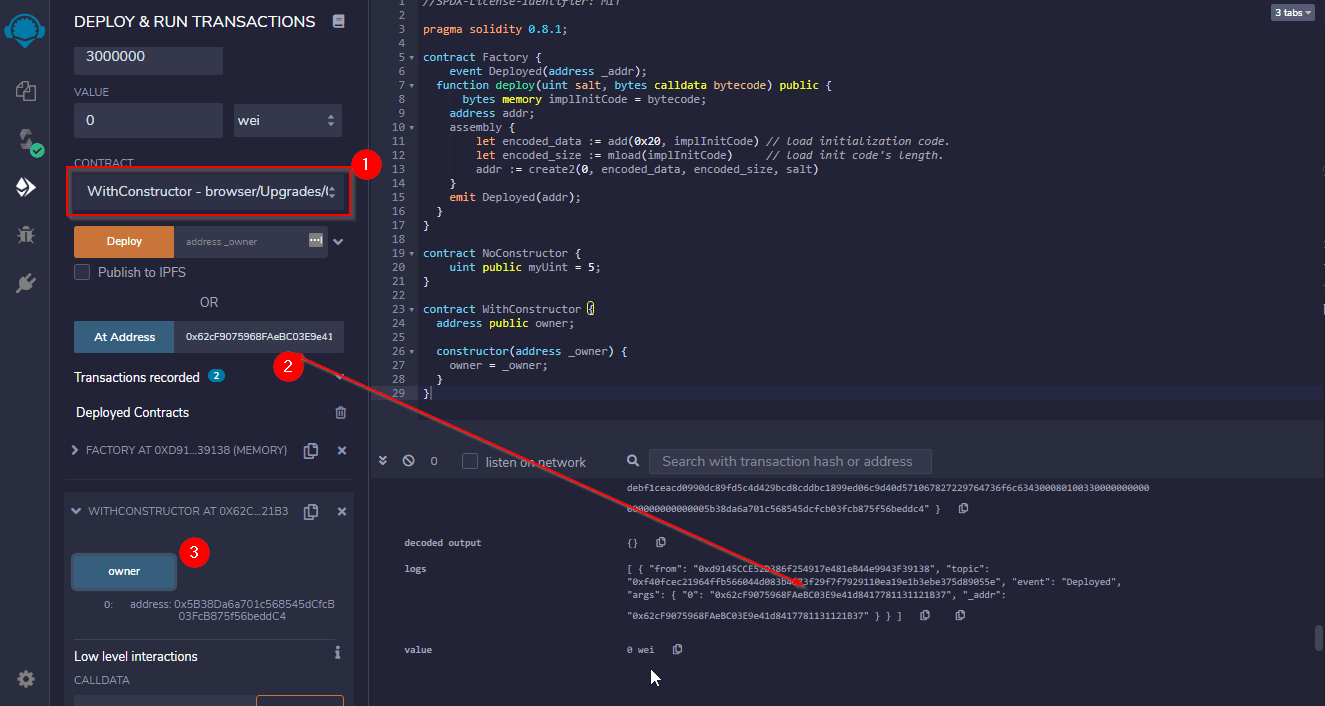
Task: Click 'decoded output' label in terminal
Action: [442, 542]
